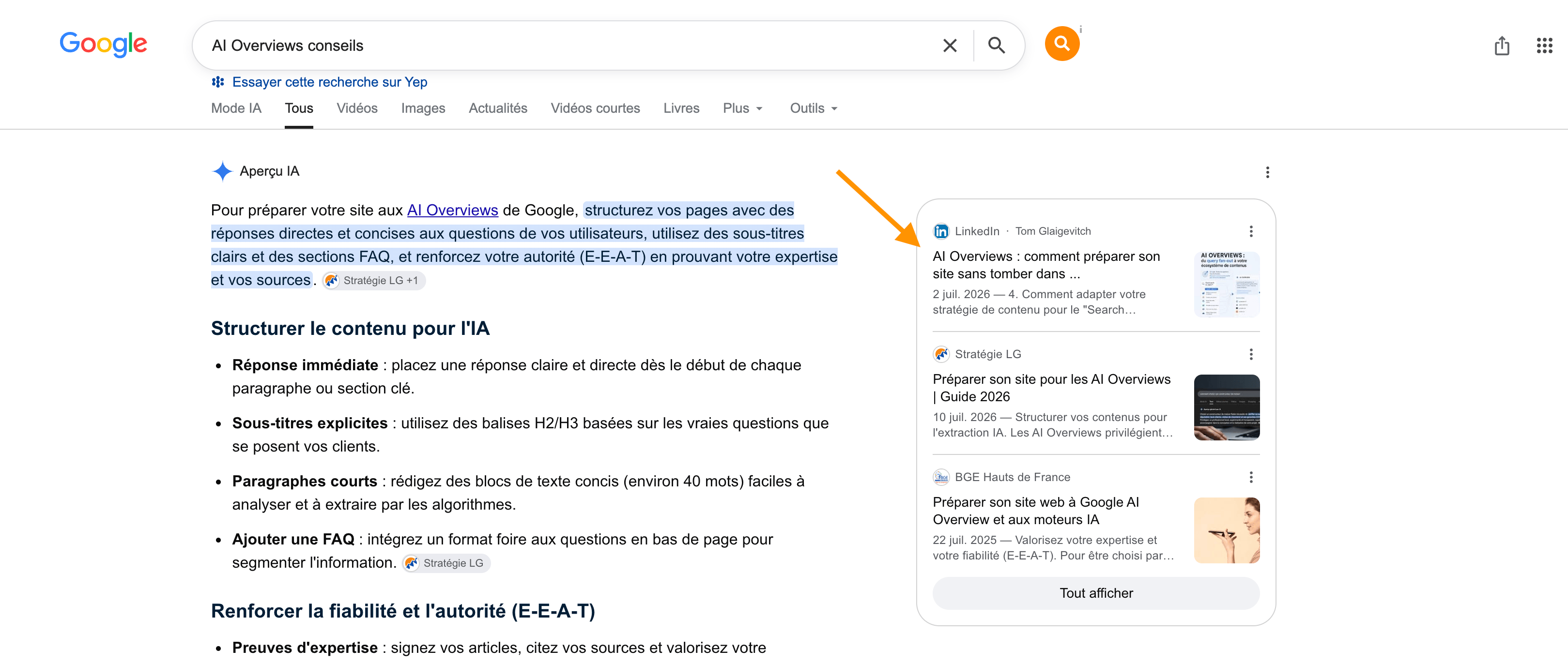
Task: Click the Tout afficher button
Action: 1096,593
